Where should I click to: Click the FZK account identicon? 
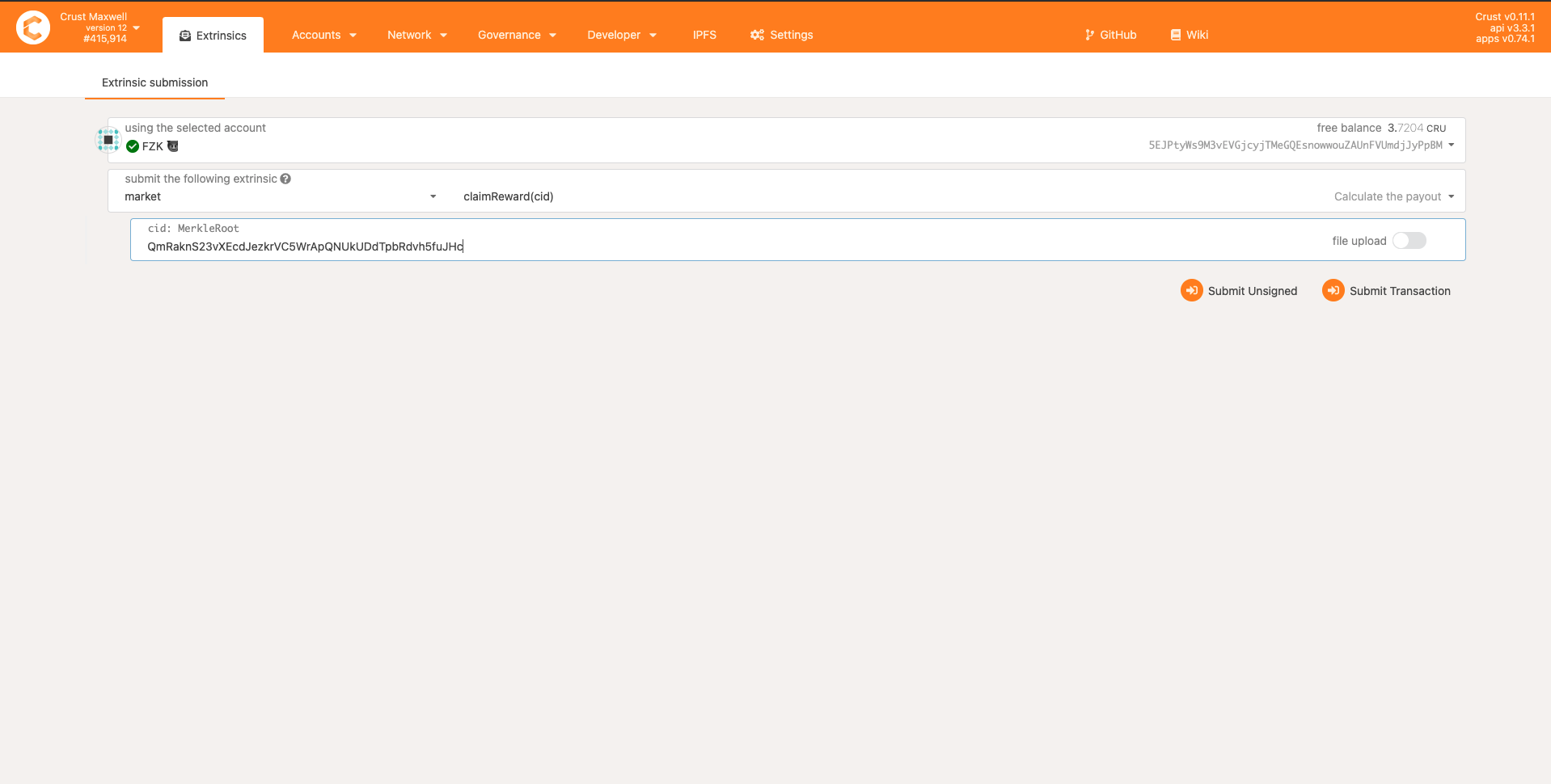[108, 140]
